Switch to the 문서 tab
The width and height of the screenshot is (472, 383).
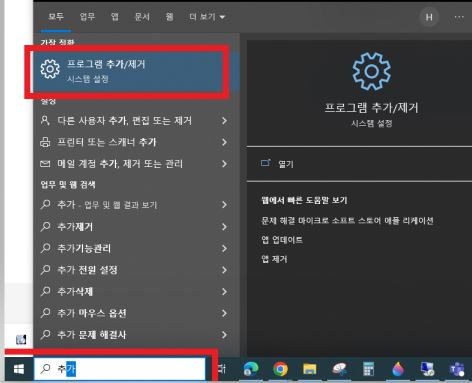tap(142, 16)
